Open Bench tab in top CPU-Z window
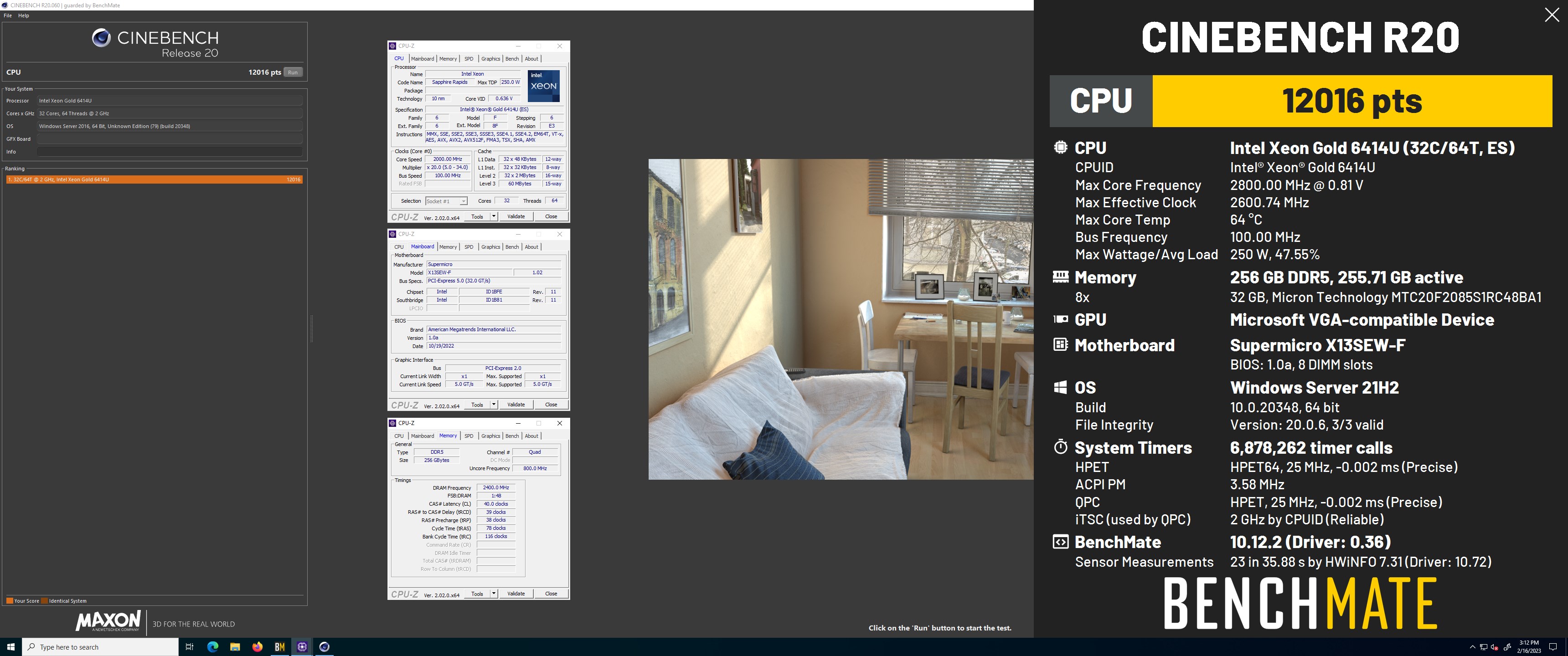Screen dimensions: 1568x656 click(512, 59)
